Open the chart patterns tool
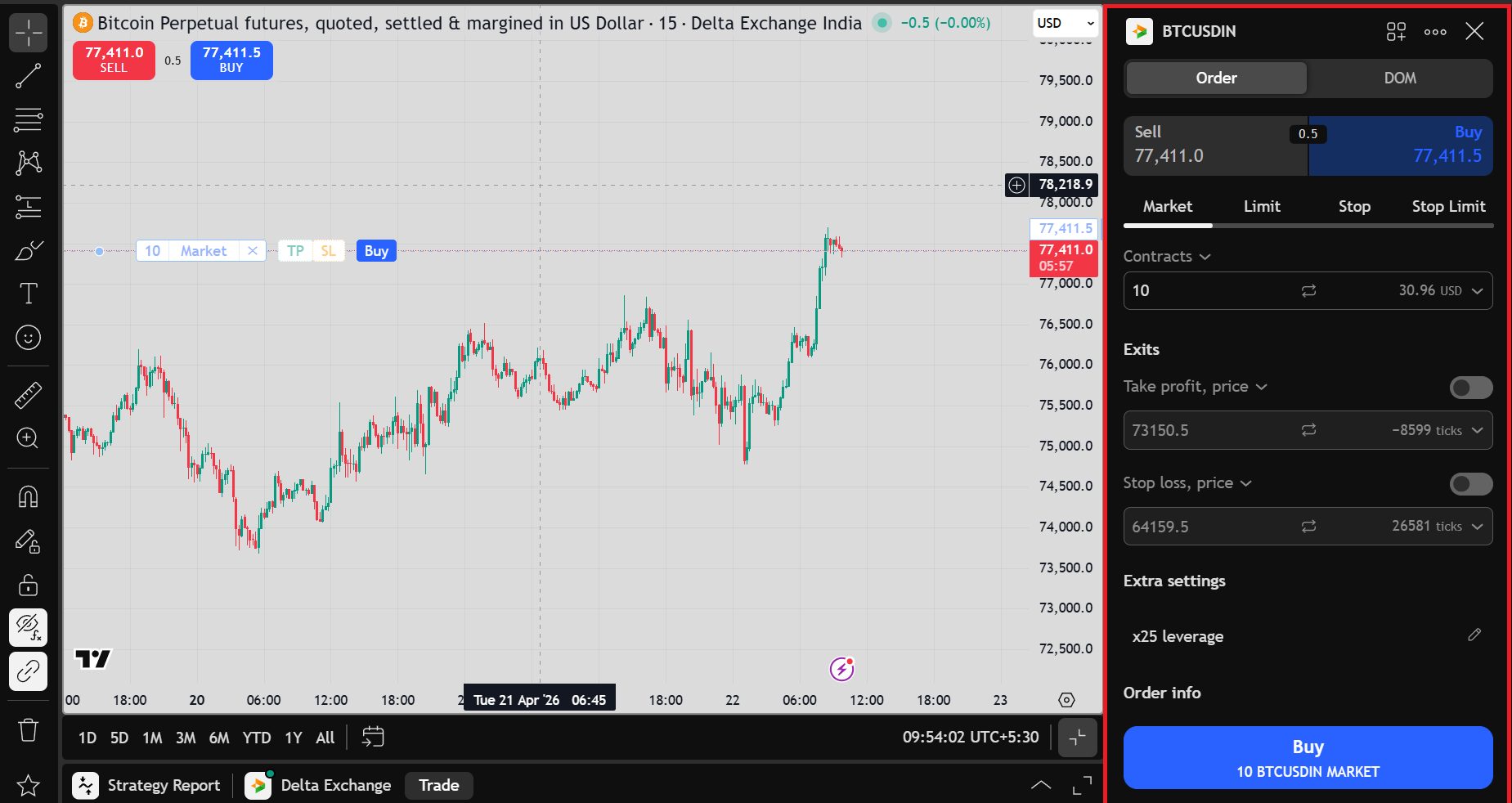 (x=29, y=163)
